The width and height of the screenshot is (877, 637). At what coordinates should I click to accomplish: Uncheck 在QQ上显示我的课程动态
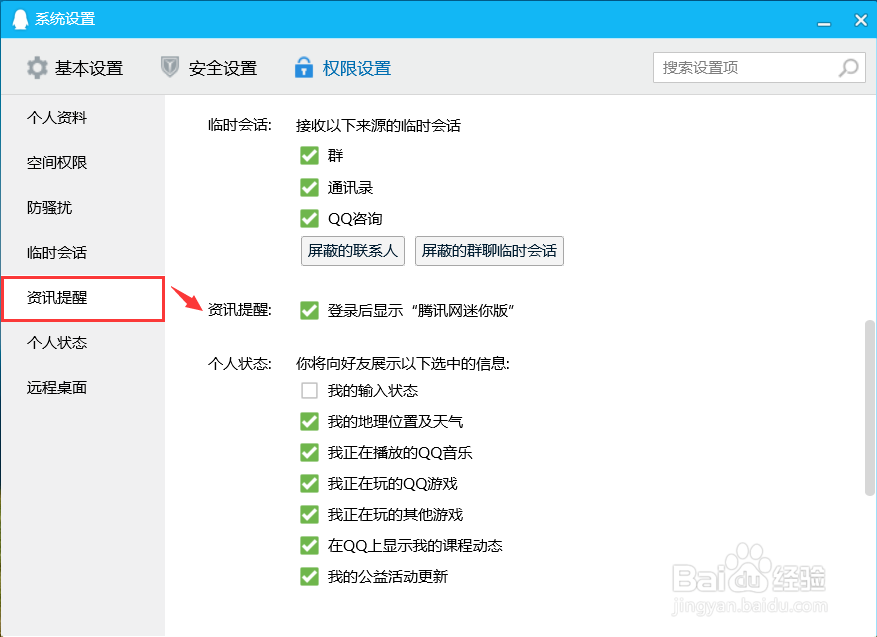point(309,545)
